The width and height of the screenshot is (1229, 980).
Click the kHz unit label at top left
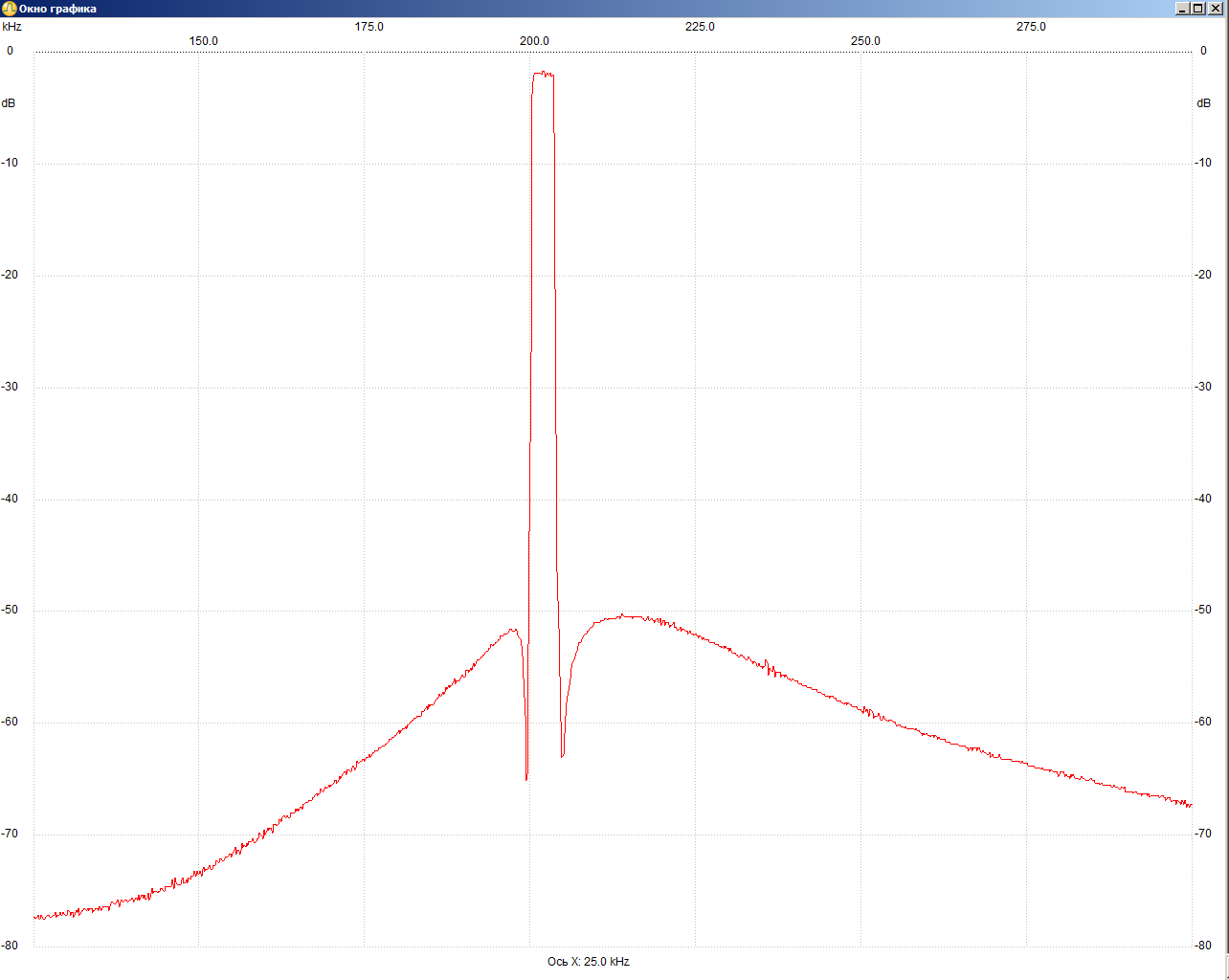pos(11,27)
